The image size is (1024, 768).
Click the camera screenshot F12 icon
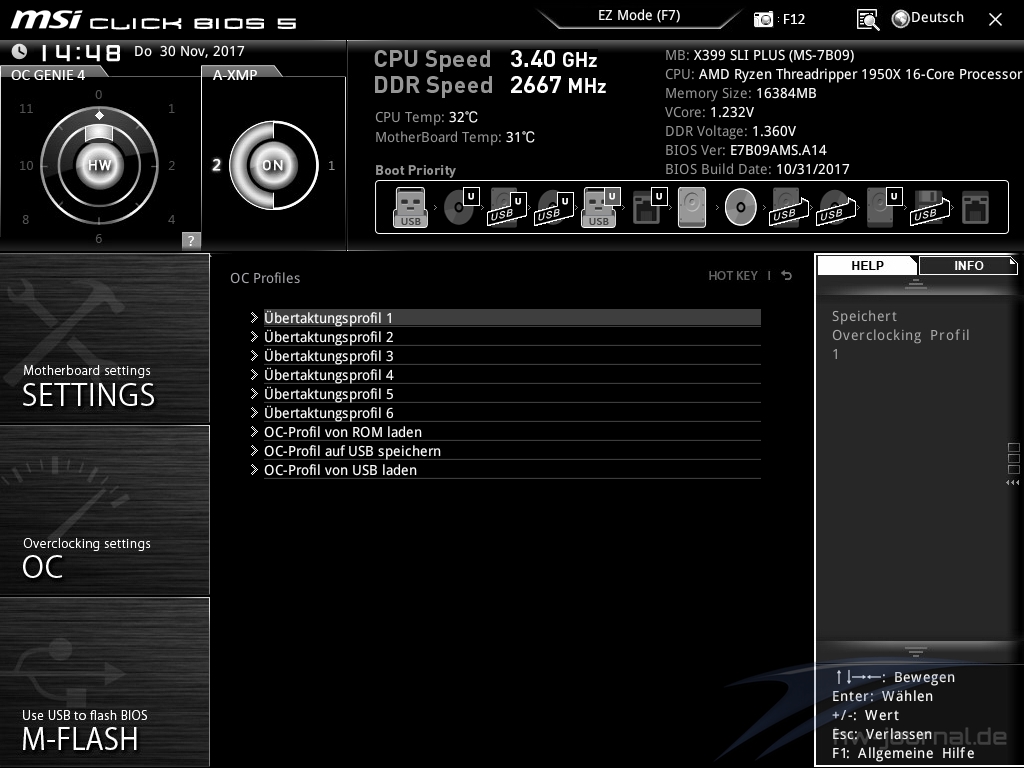point(763,19)
